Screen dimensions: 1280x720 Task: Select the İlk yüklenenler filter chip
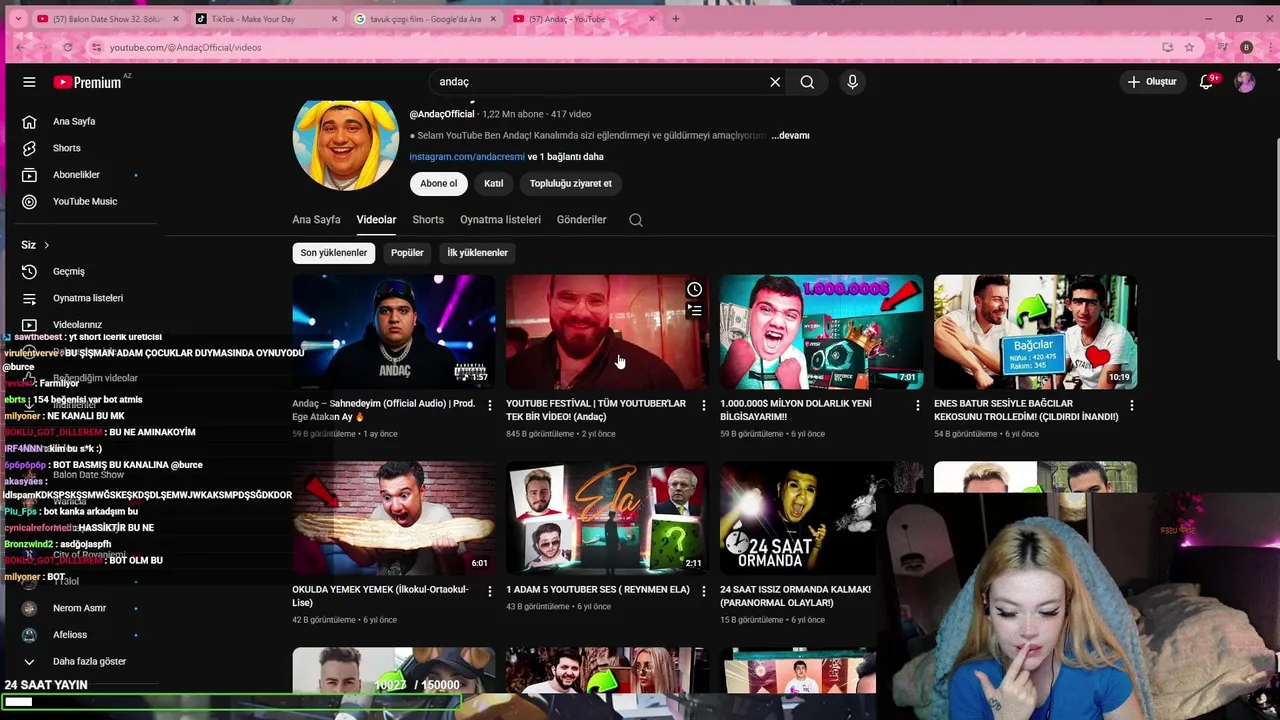(477, 253)
